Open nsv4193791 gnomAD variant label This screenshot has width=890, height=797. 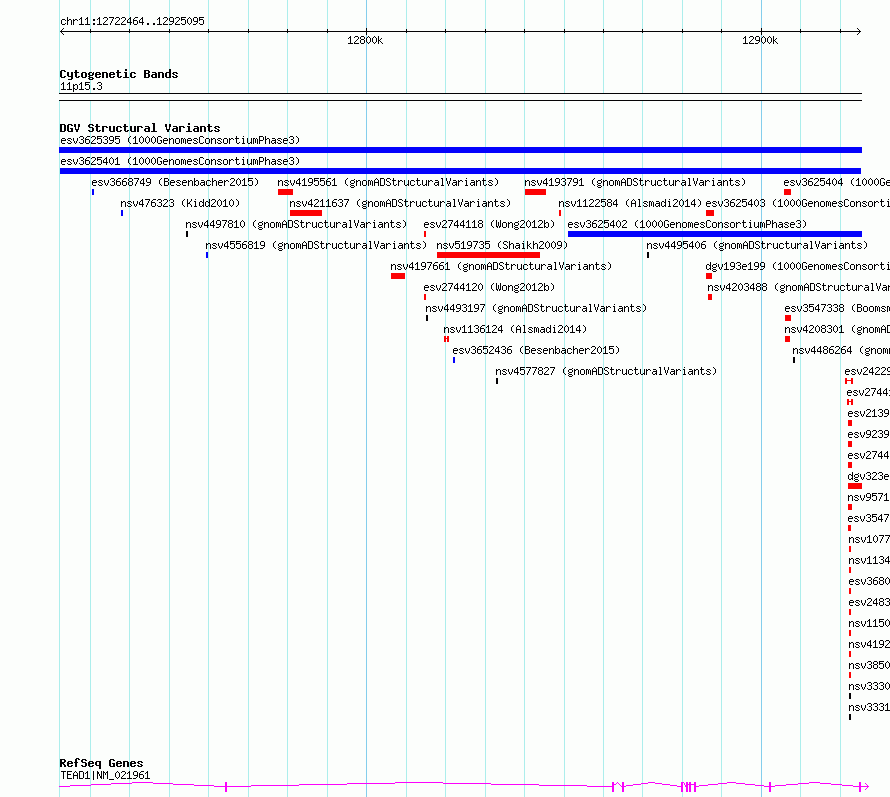635,182
